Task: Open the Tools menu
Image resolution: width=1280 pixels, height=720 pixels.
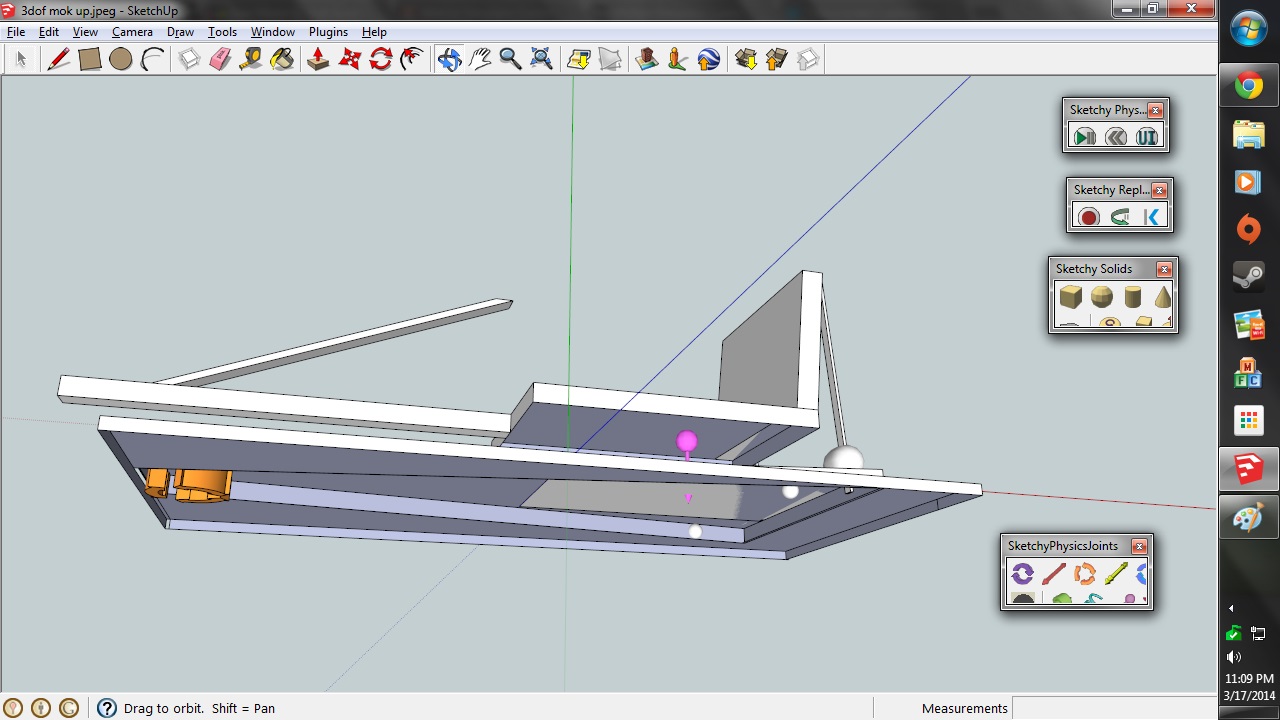Action: 222,32
